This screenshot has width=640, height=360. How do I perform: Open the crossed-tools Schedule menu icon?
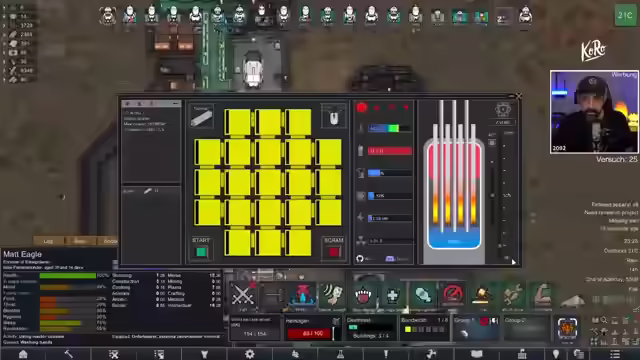click(113, 354)
